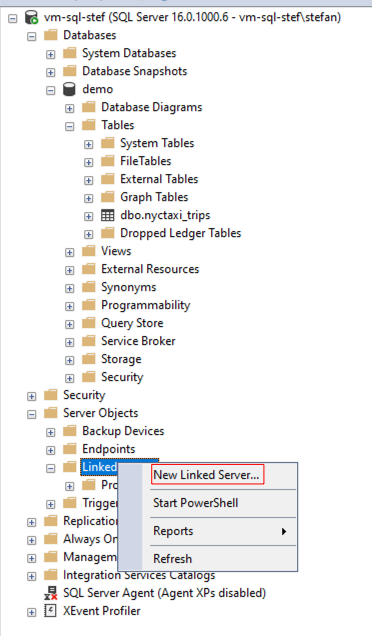This screenshot has width=372, height=636.
Task: Expand the server-level Security node
Action: [31, 396]
